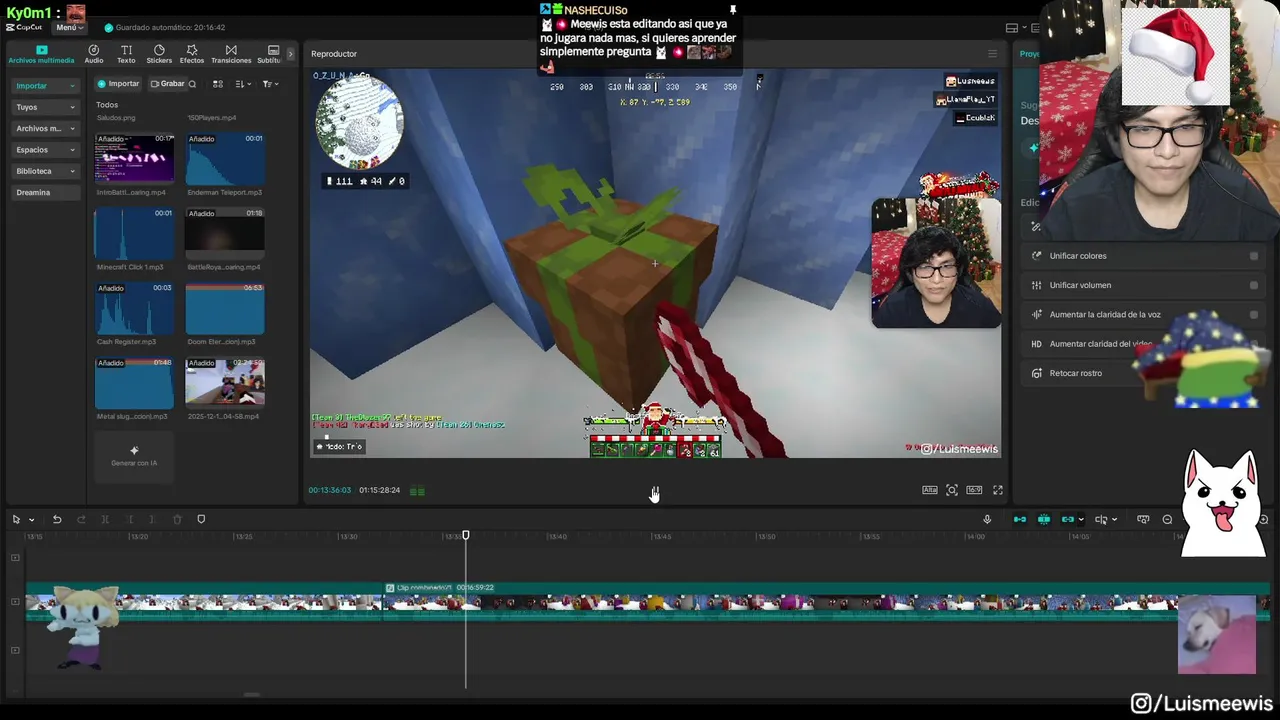1280x720 pixels.
Task: Click the green audio level indicator
Action: 417,491
